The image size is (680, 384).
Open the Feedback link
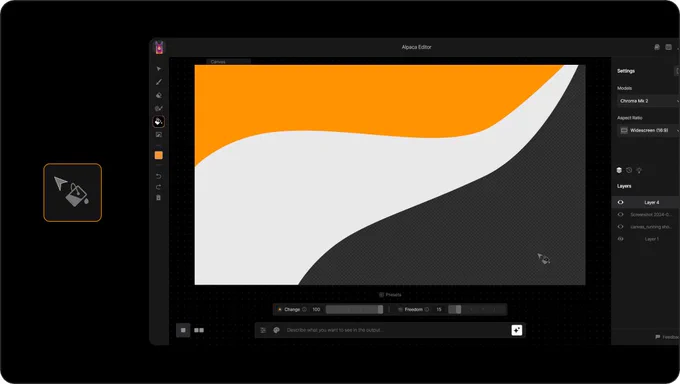click(667, 337)
